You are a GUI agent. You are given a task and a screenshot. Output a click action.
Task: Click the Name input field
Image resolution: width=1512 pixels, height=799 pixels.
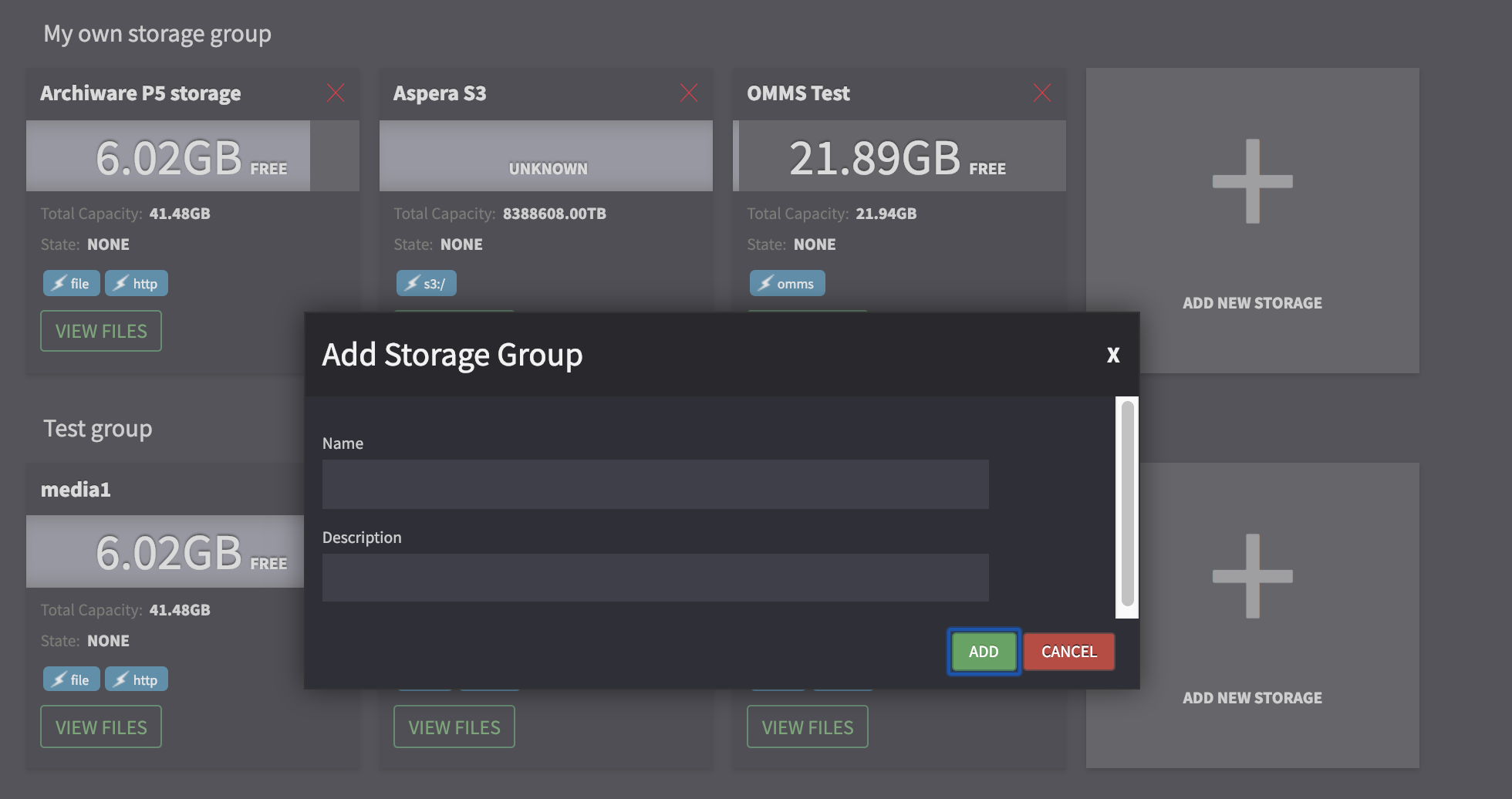(x=655, y=484)
